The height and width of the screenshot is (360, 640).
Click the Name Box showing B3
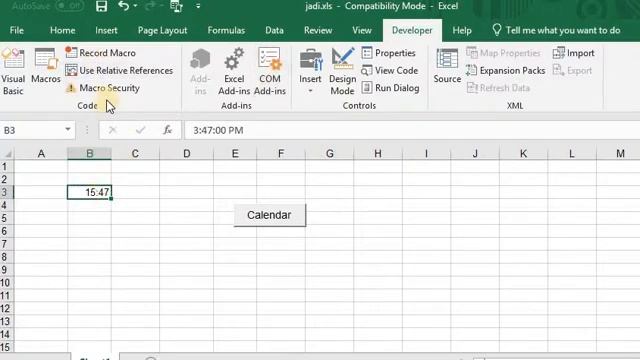tap(32, 130)
